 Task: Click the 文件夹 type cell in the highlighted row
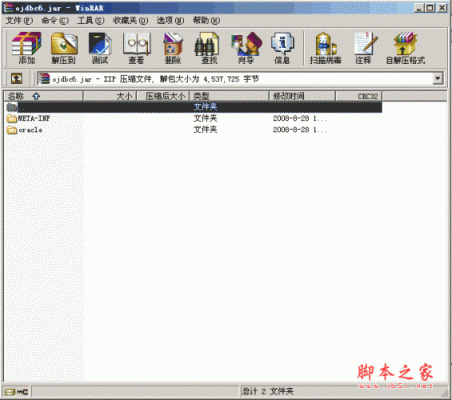tap(205, 107)
